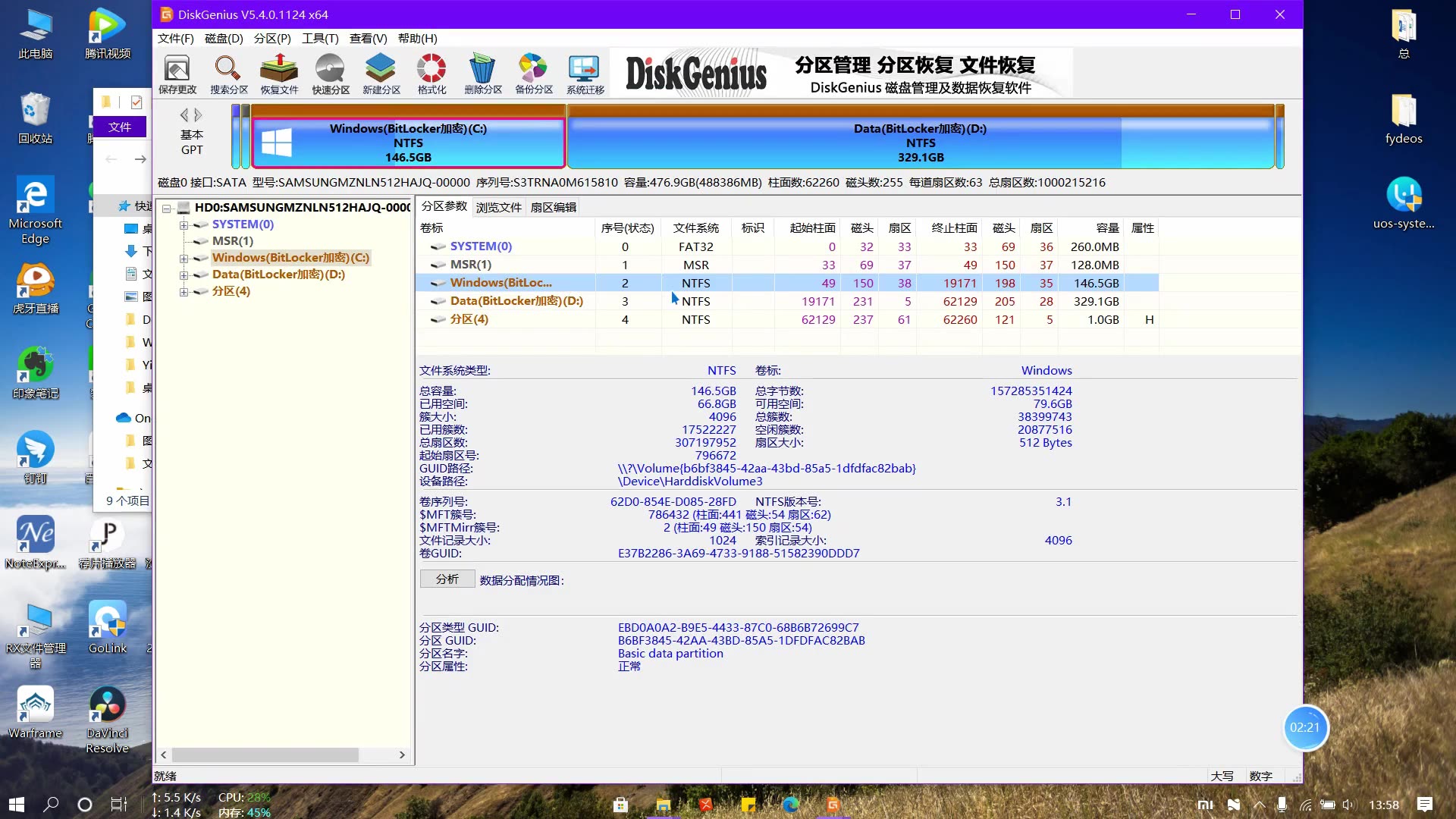Click tree panel horizontal scrollbar left arrow
Image resolution: width=1456 pixels, height=819 pixels.
tap(164, 755)
